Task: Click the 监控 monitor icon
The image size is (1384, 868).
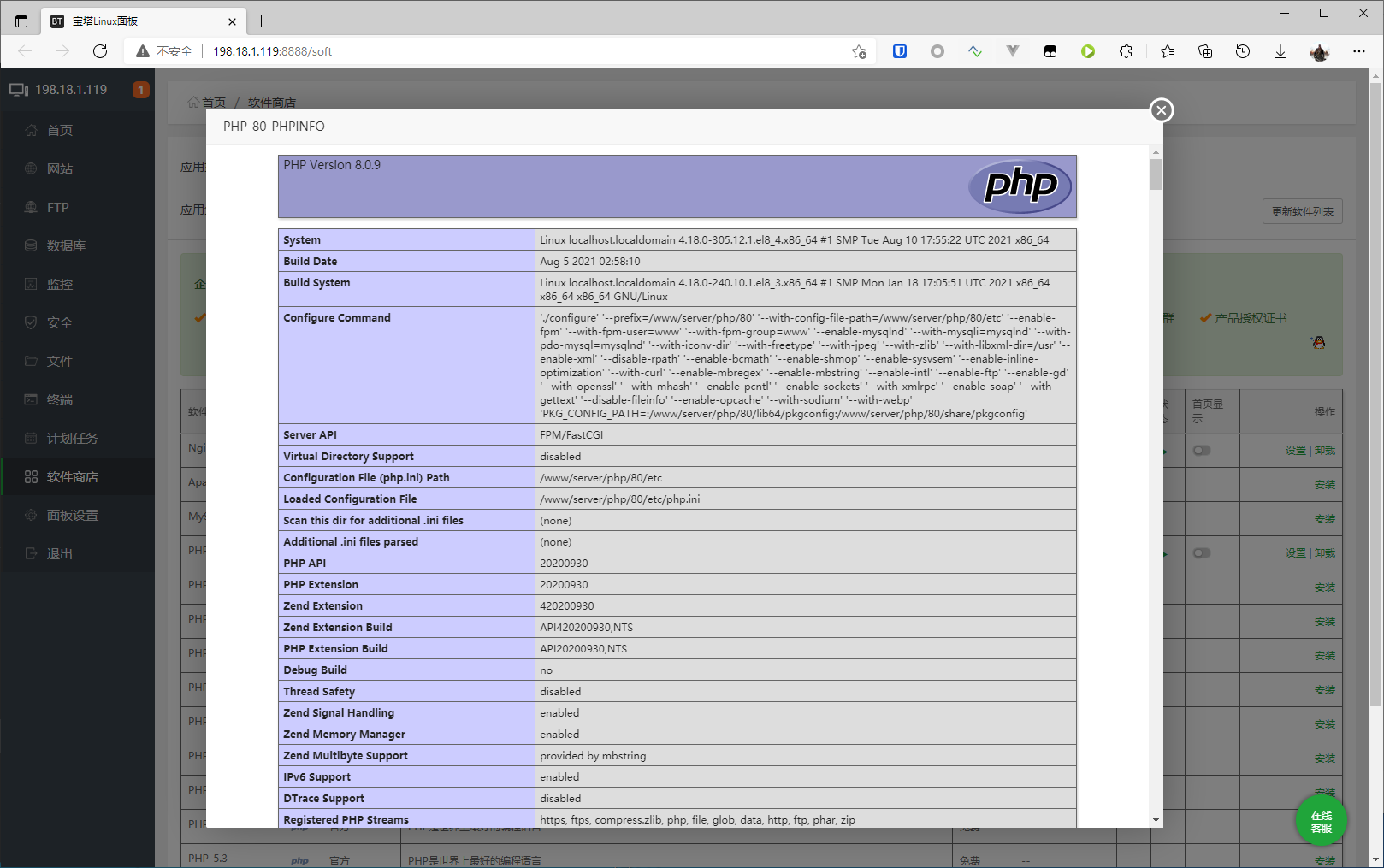Action: pyautogui.click(x=31, y=284)
